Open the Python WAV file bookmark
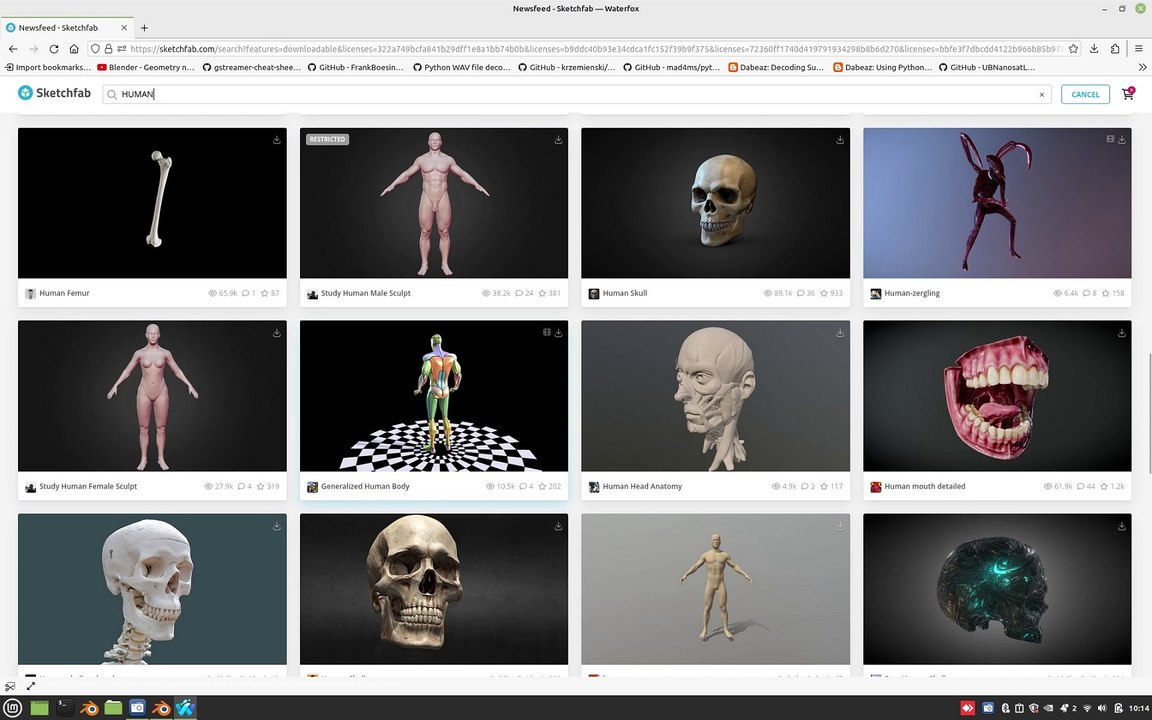Viewport: 1152px width, 720px height. 461,68
